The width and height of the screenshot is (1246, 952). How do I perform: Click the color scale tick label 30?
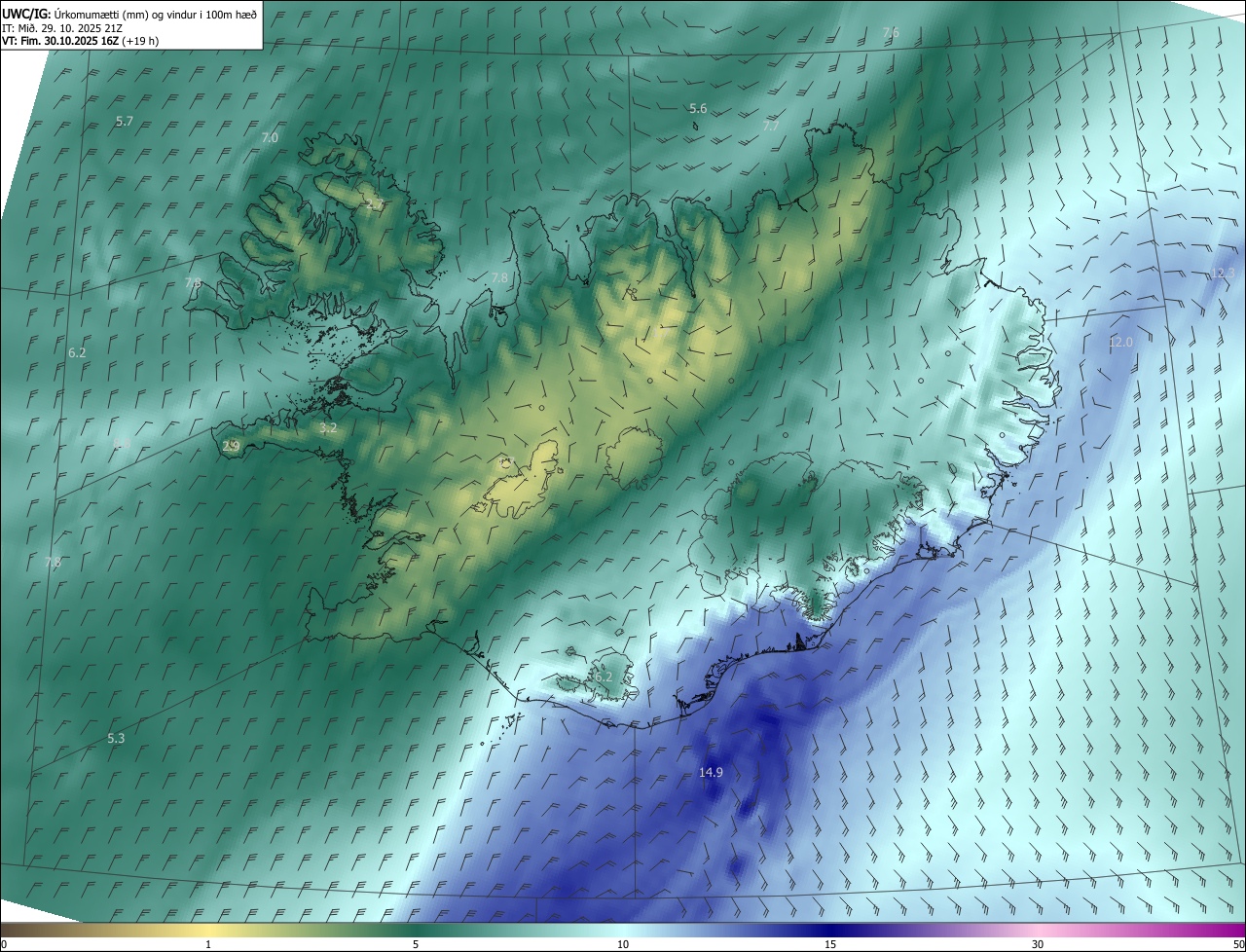pyautogui.click(x=1038, y=944)
